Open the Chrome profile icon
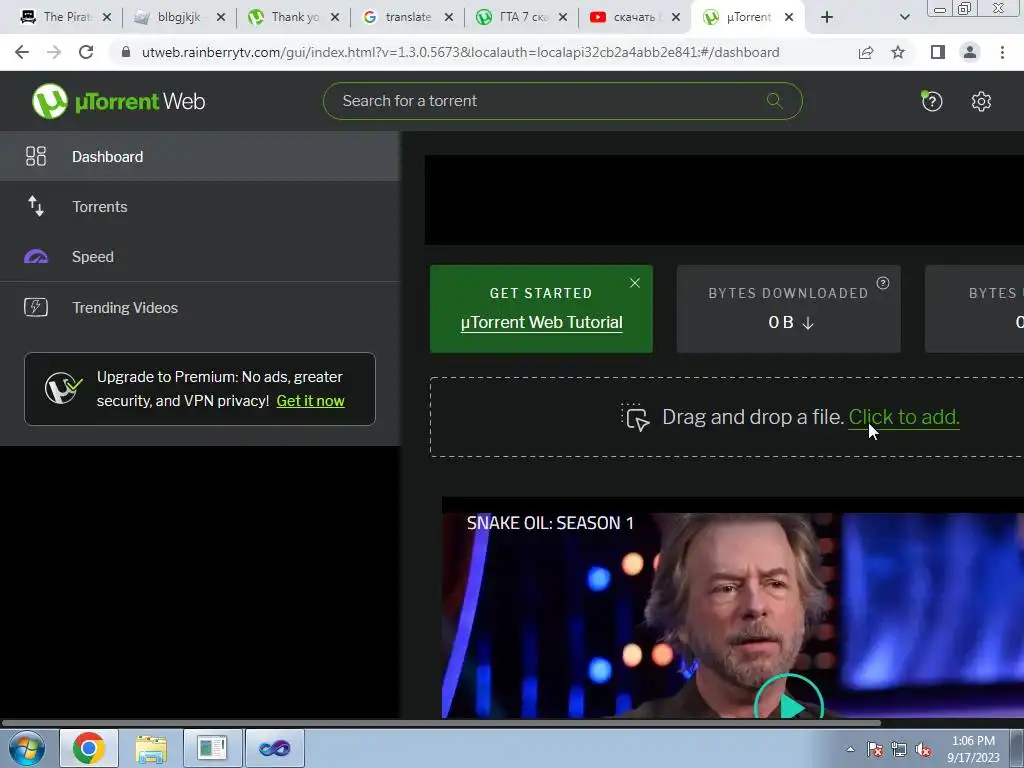 pos(970,52)
